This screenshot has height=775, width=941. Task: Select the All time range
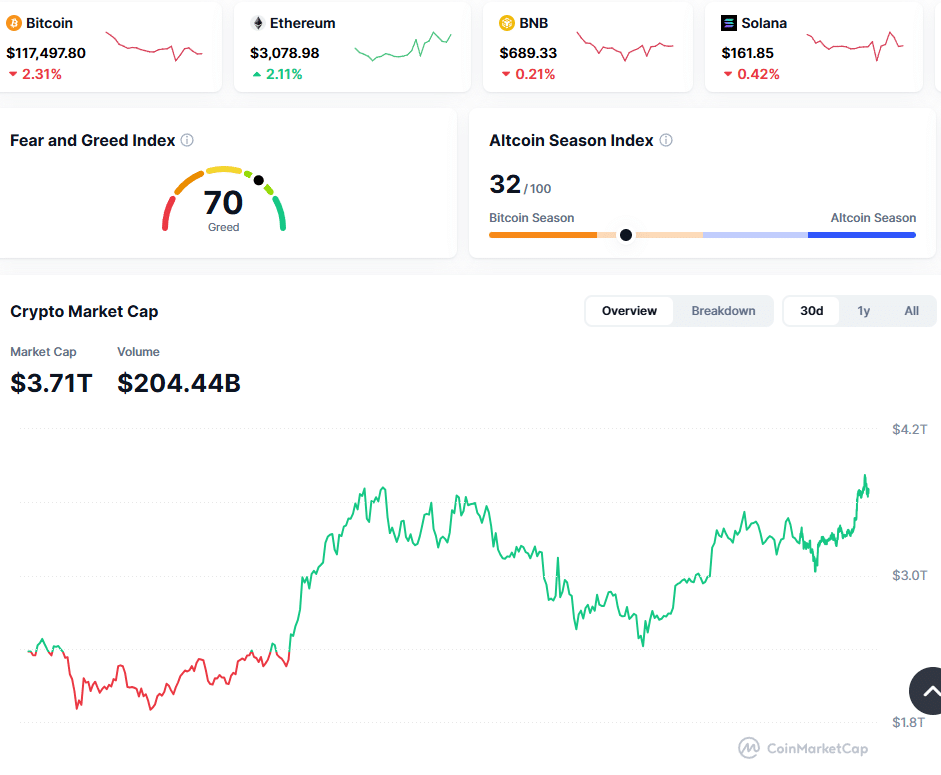(911, 311)
